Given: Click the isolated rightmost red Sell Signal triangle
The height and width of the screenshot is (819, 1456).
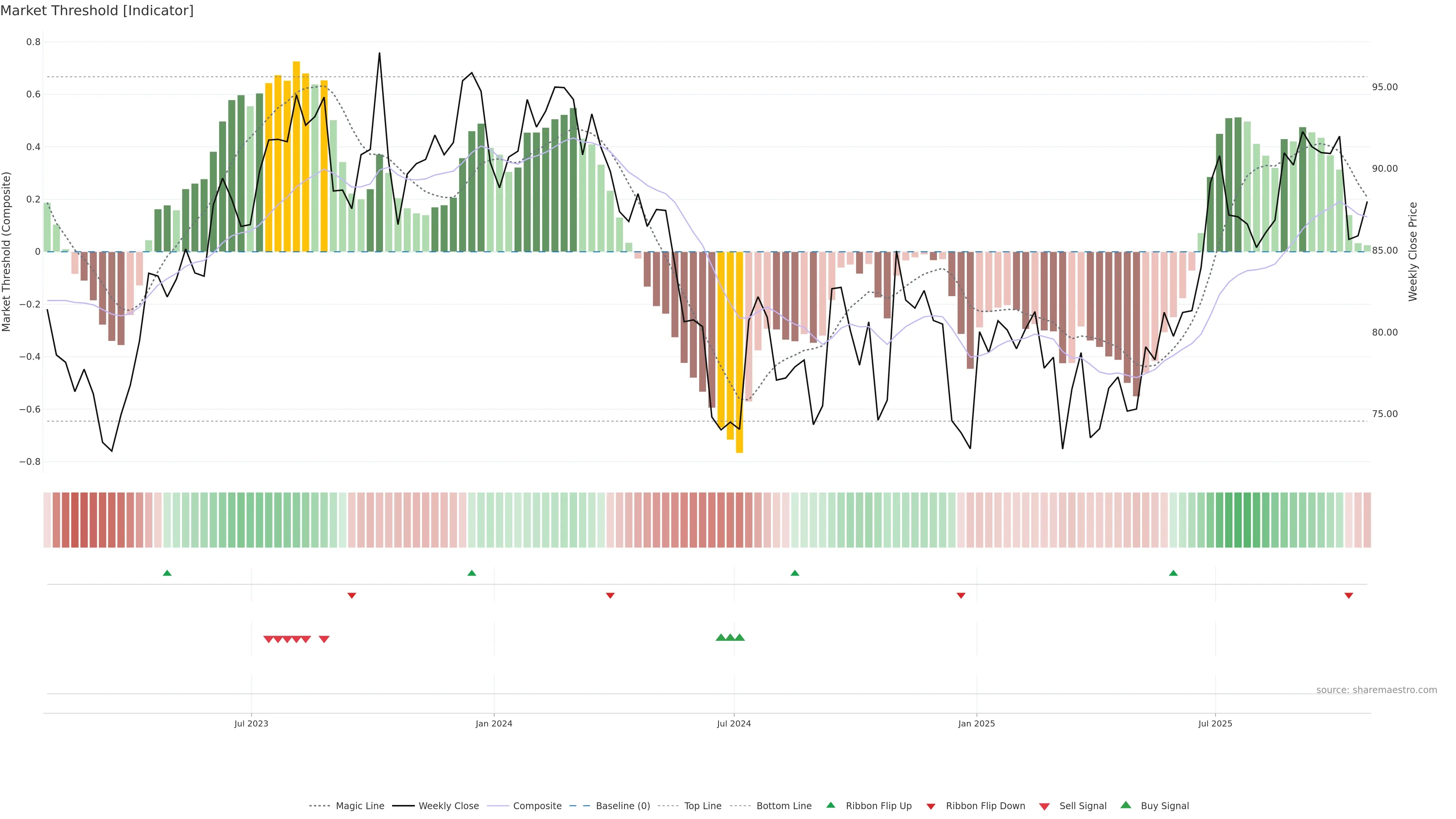Looking at the screenshot, I should [324, 639].
